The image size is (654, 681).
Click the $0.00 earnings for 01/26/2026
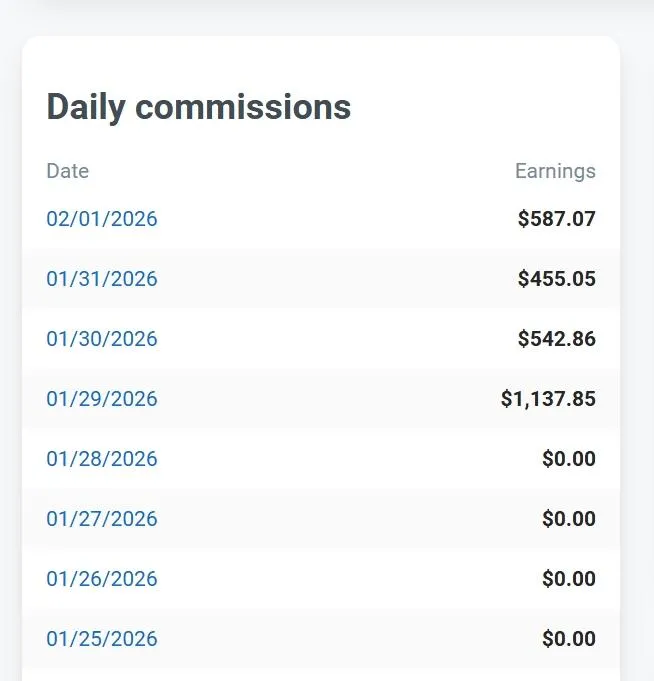[x=568, y=579]
